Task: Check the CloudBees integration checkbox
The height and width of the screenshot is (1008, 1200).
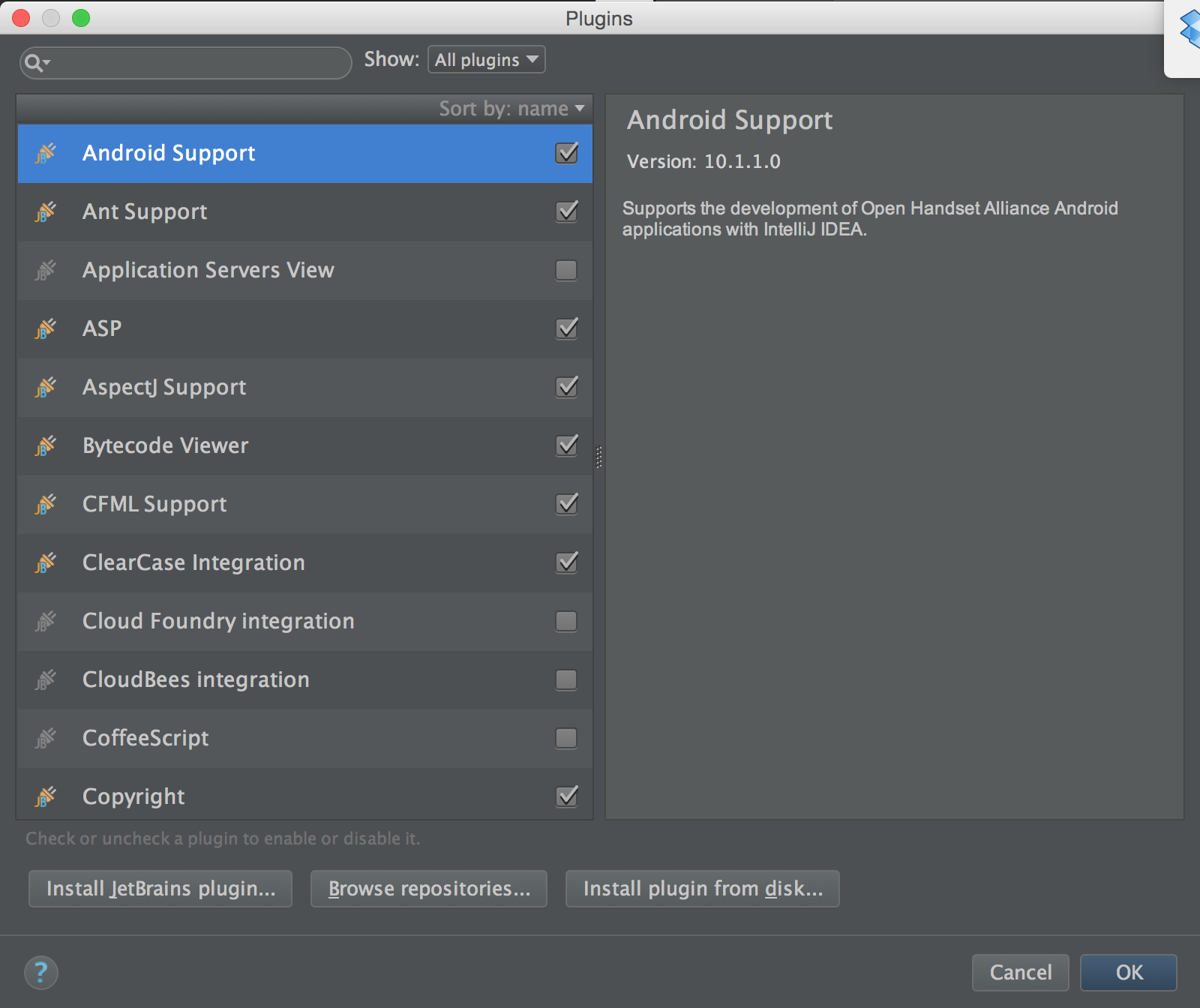Action: pyautogui.click(x=566, y=679)
